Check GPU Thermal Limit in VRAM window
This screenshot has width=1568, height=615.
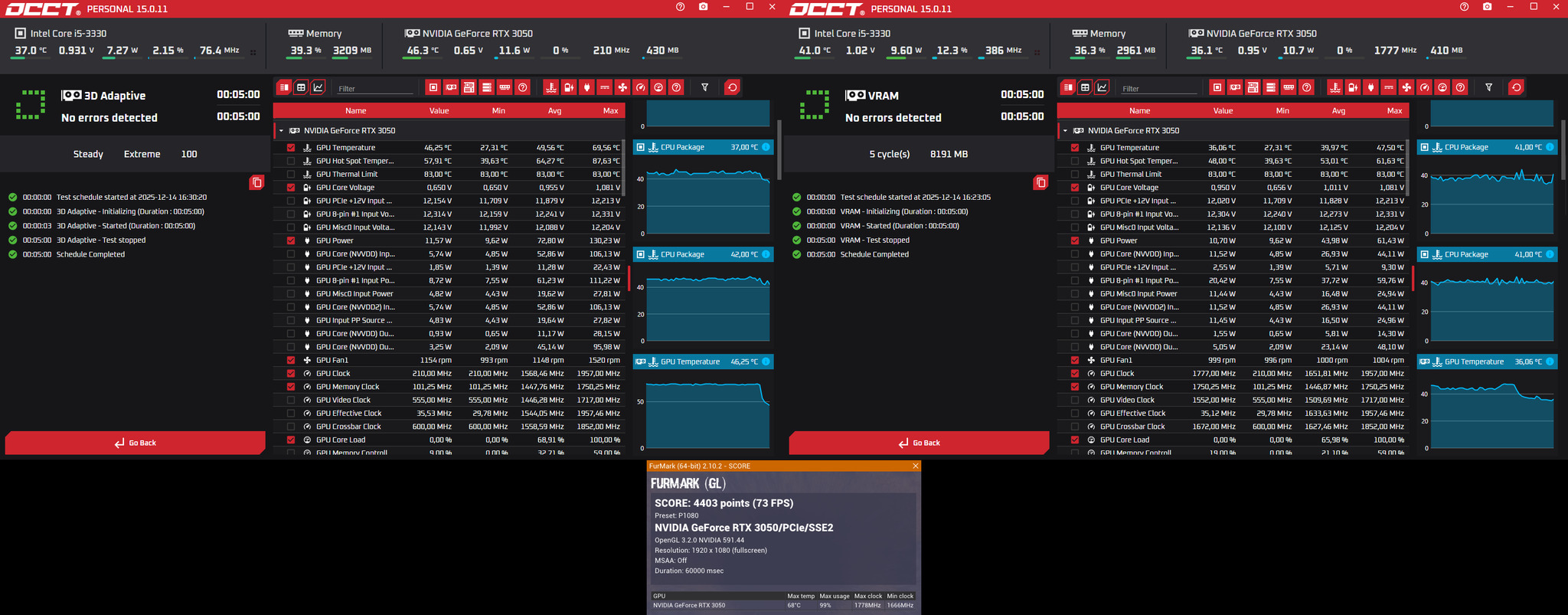[1075, 174]
